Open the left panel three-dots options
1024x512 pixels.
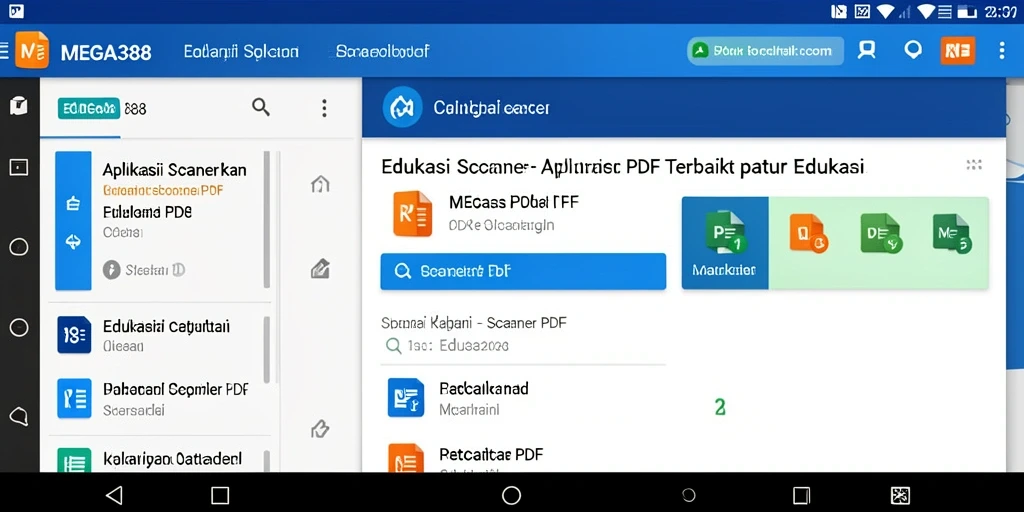pos(324,108)
